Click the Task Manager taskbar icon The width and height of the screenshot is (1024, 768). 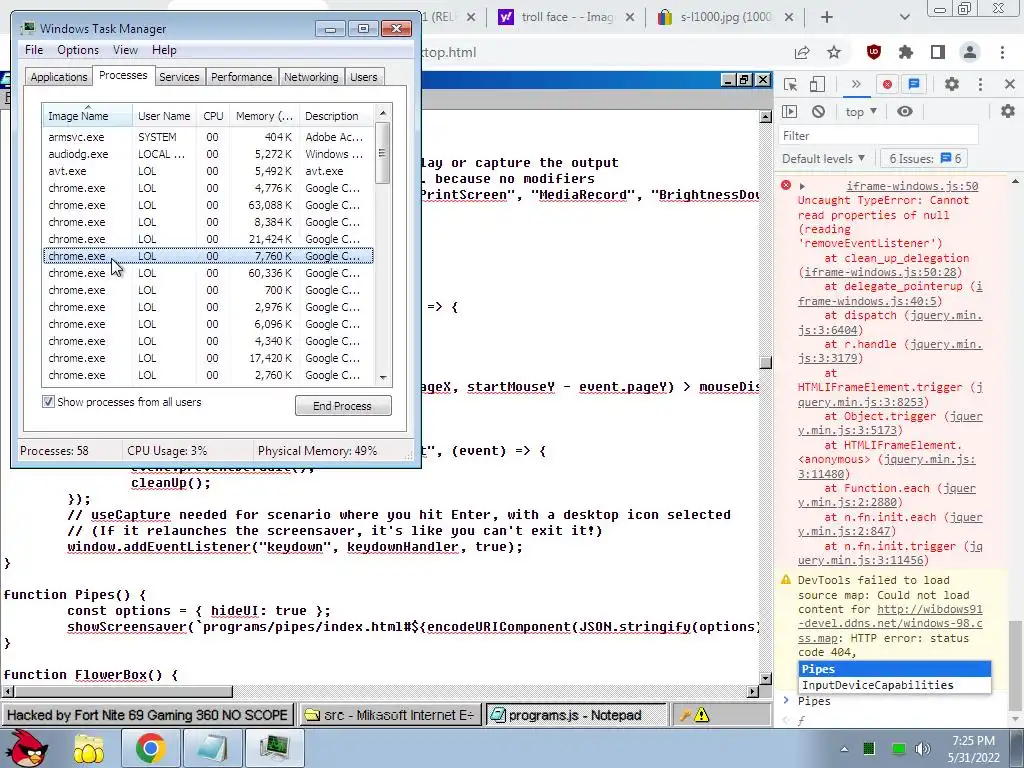click(x=274, y=748)
